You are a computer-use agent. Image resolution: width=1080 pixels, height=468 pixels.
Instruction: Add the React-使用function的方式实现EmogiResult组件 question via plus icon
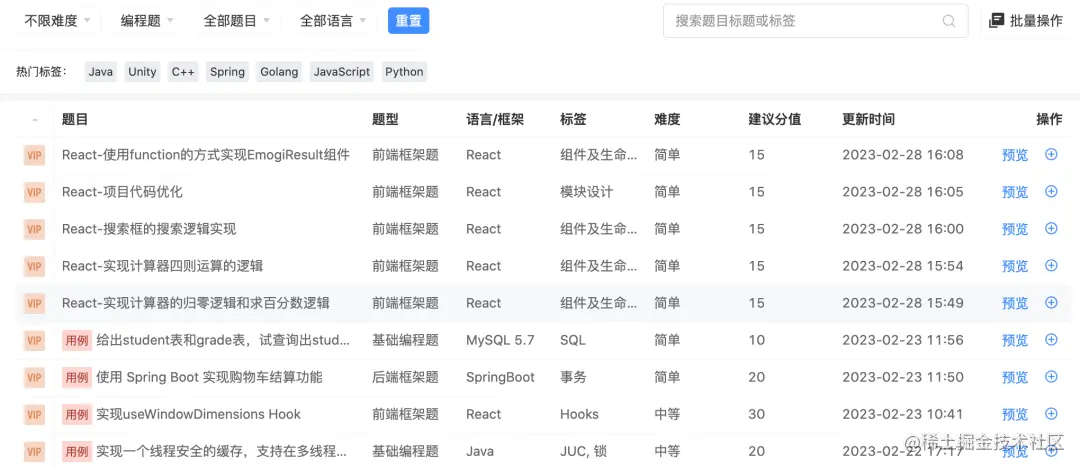(1051, 154)
